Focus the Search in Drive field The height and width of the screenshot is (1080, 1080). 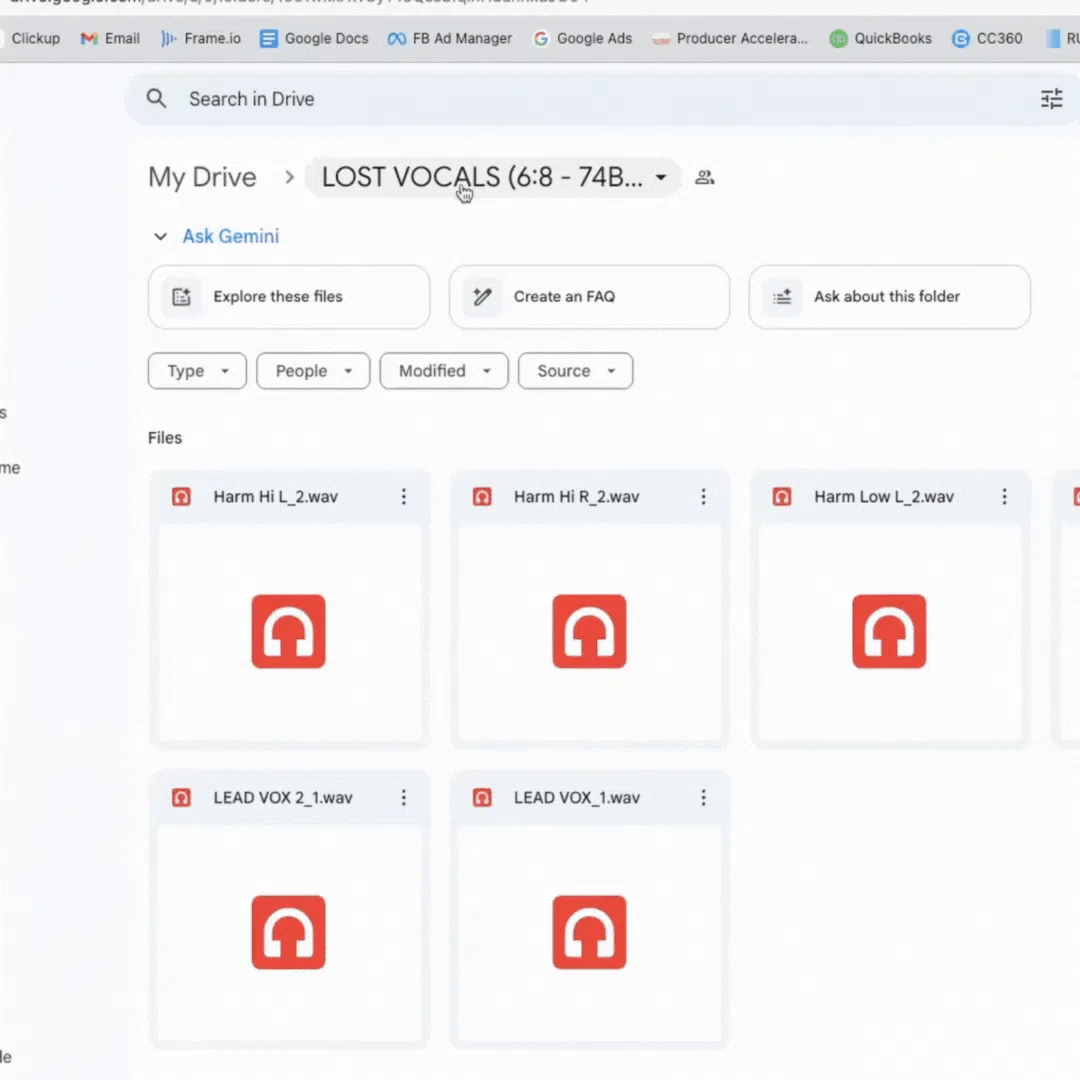tap(603, 99)
